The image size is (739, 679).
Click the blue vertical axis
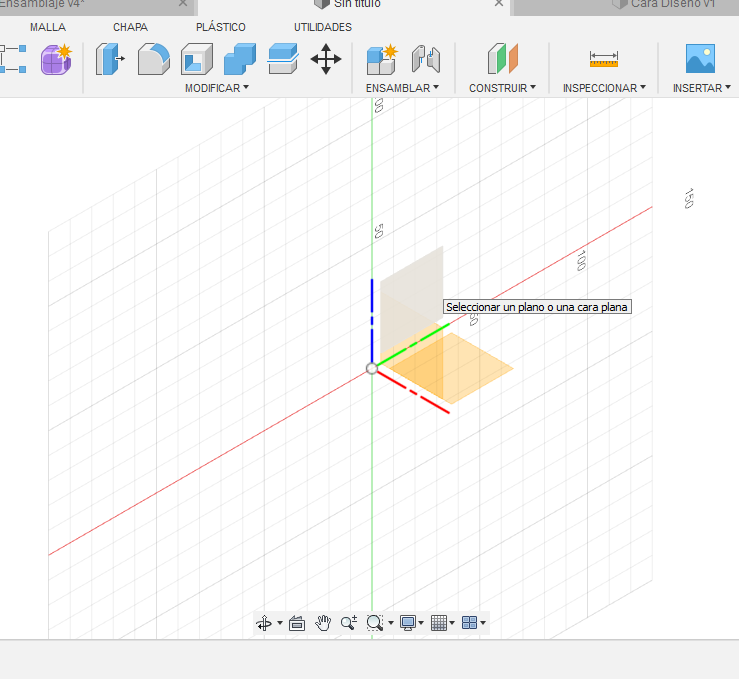coord(372,320)
